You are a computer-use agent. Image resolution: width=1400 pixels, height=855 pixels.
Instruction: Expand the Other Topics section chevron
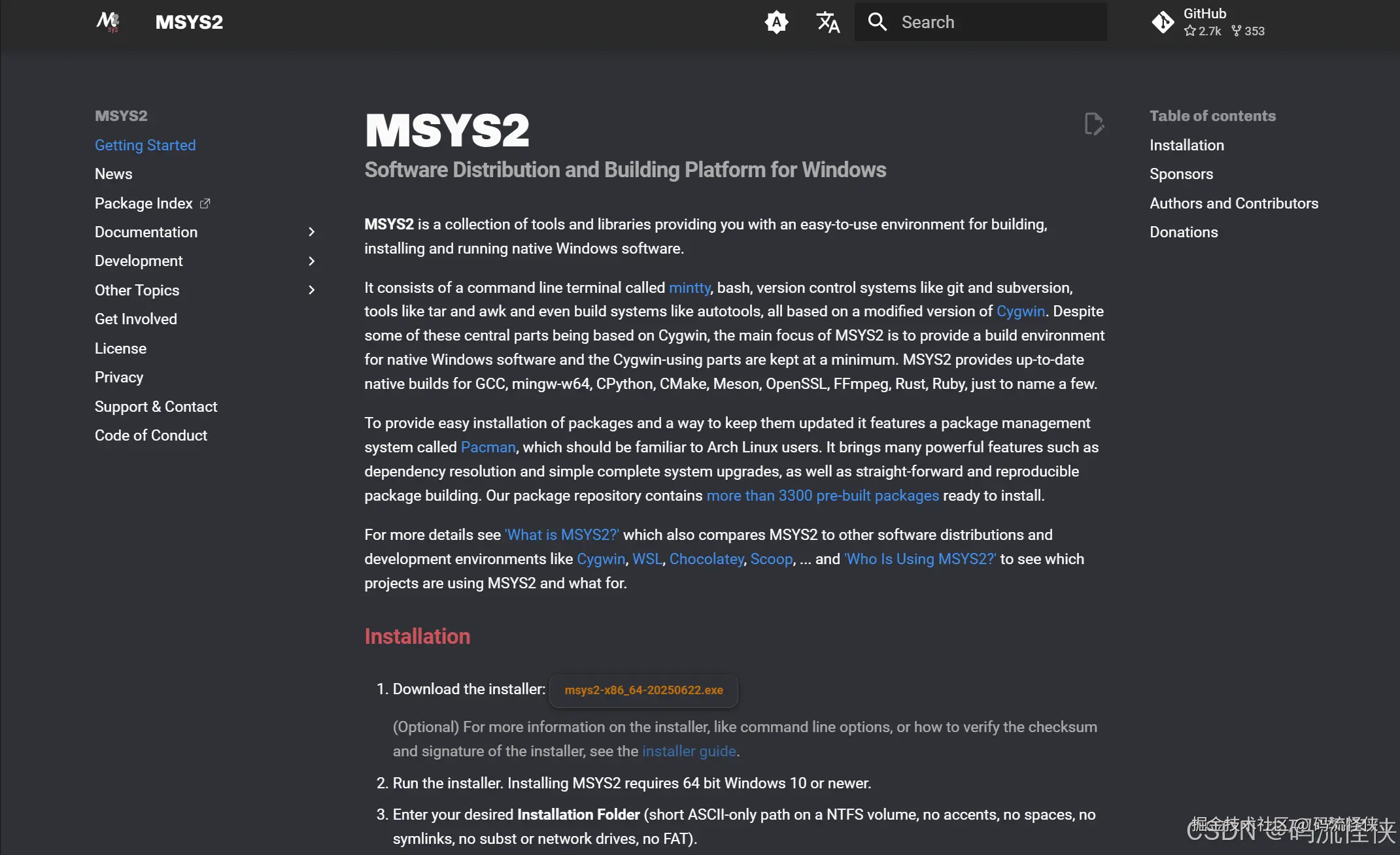coord(312,290)
